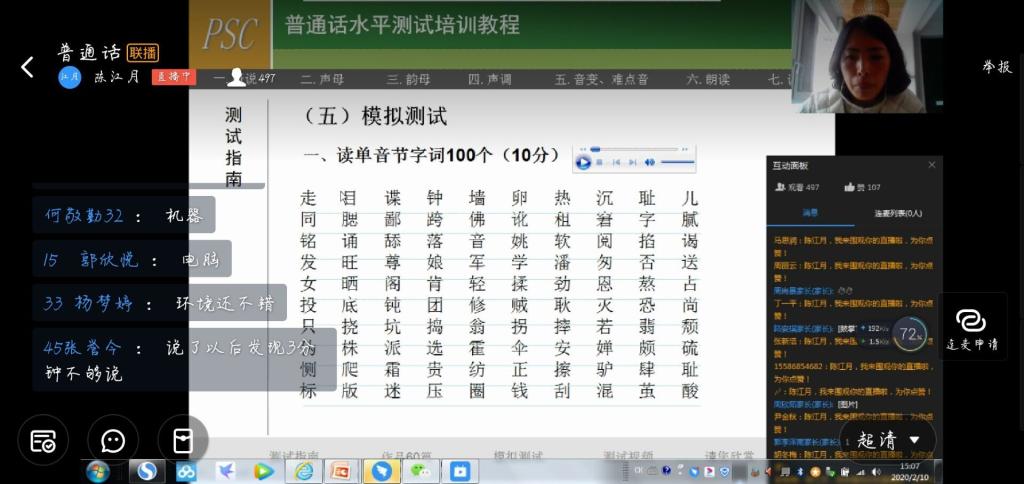Open the 五.音变、难点音 menu item
The image size is (1024, 484).
pyautogui.click(x=601, y=78)
